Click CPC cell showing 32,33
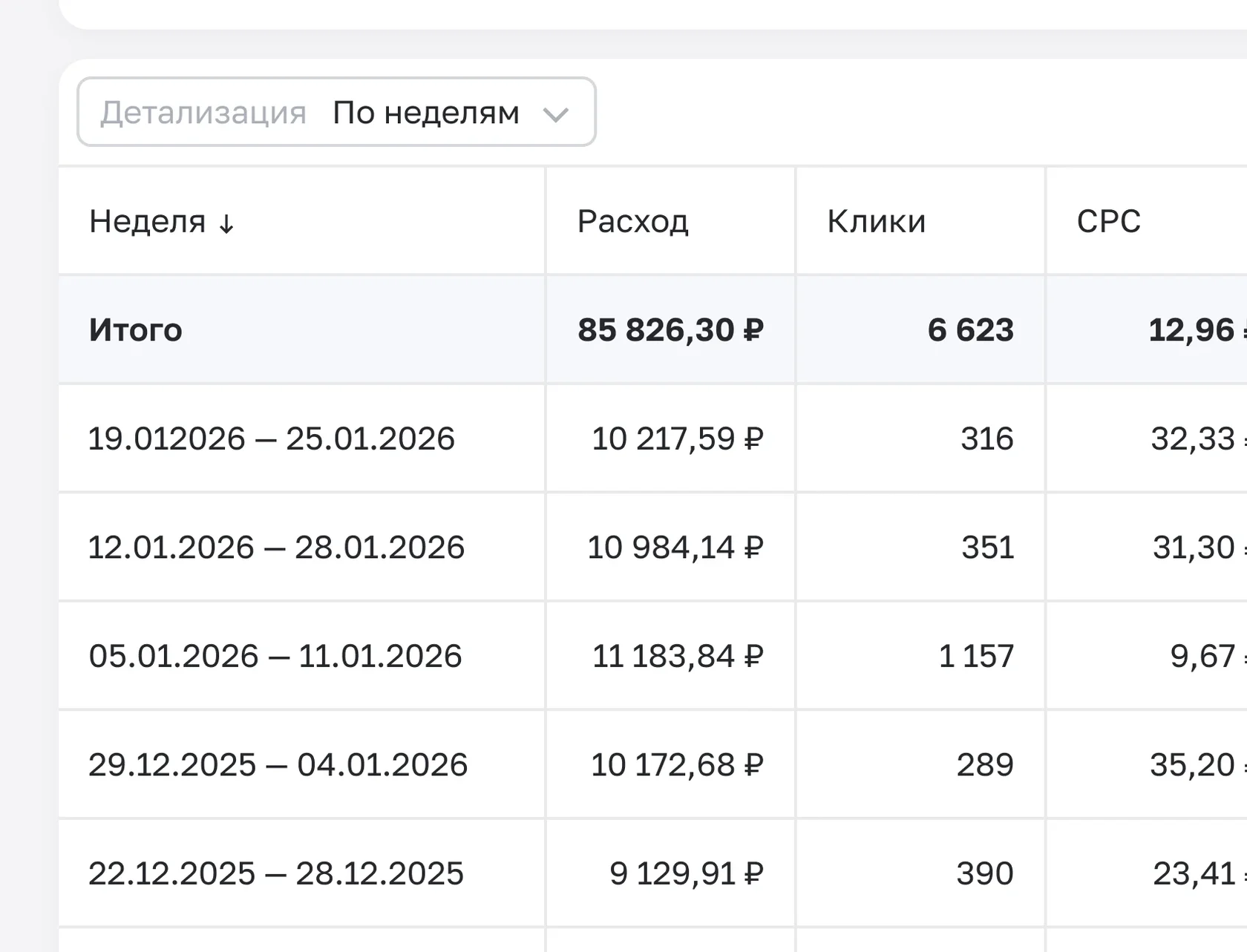This screenshot has height=952, width=1247. [1192, 439]
